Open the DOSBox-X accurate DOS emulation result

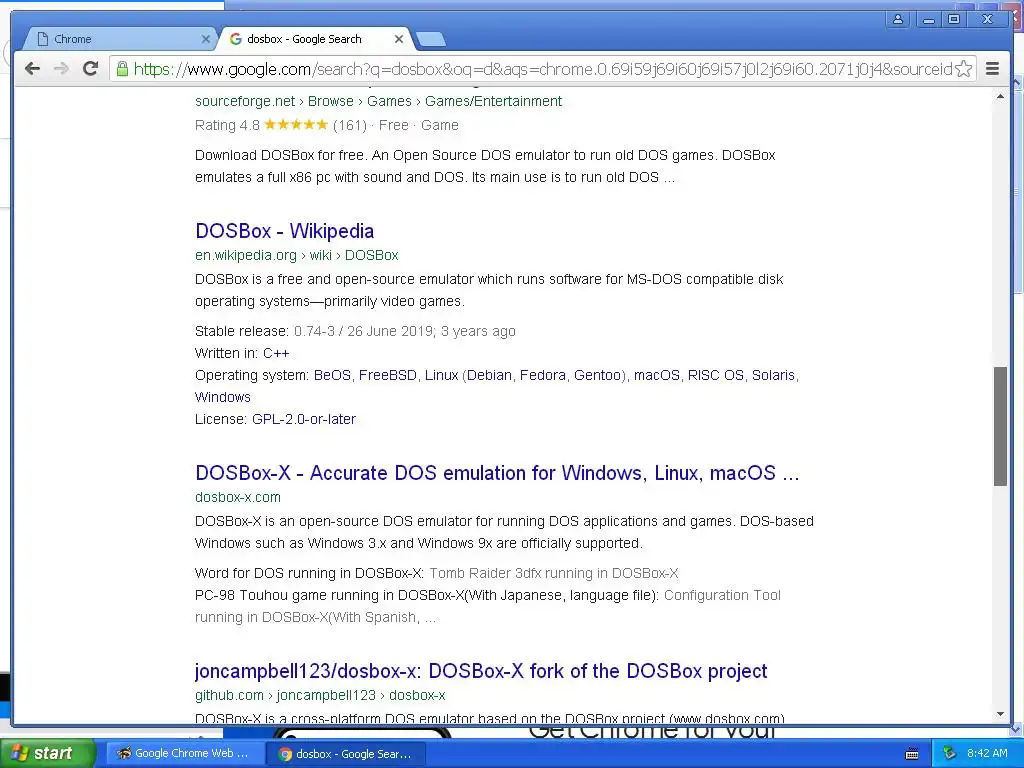pos(497,473)
